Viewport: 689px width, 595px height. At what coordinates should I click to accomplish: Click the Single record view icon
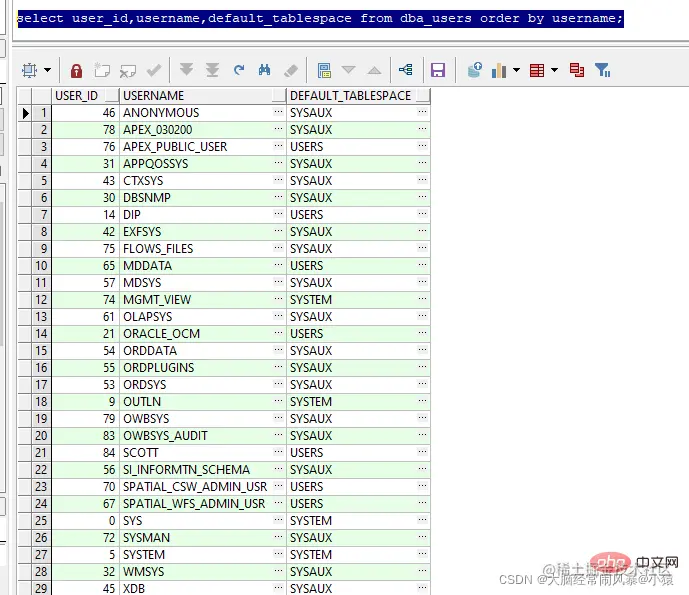[x=324, y=70]
